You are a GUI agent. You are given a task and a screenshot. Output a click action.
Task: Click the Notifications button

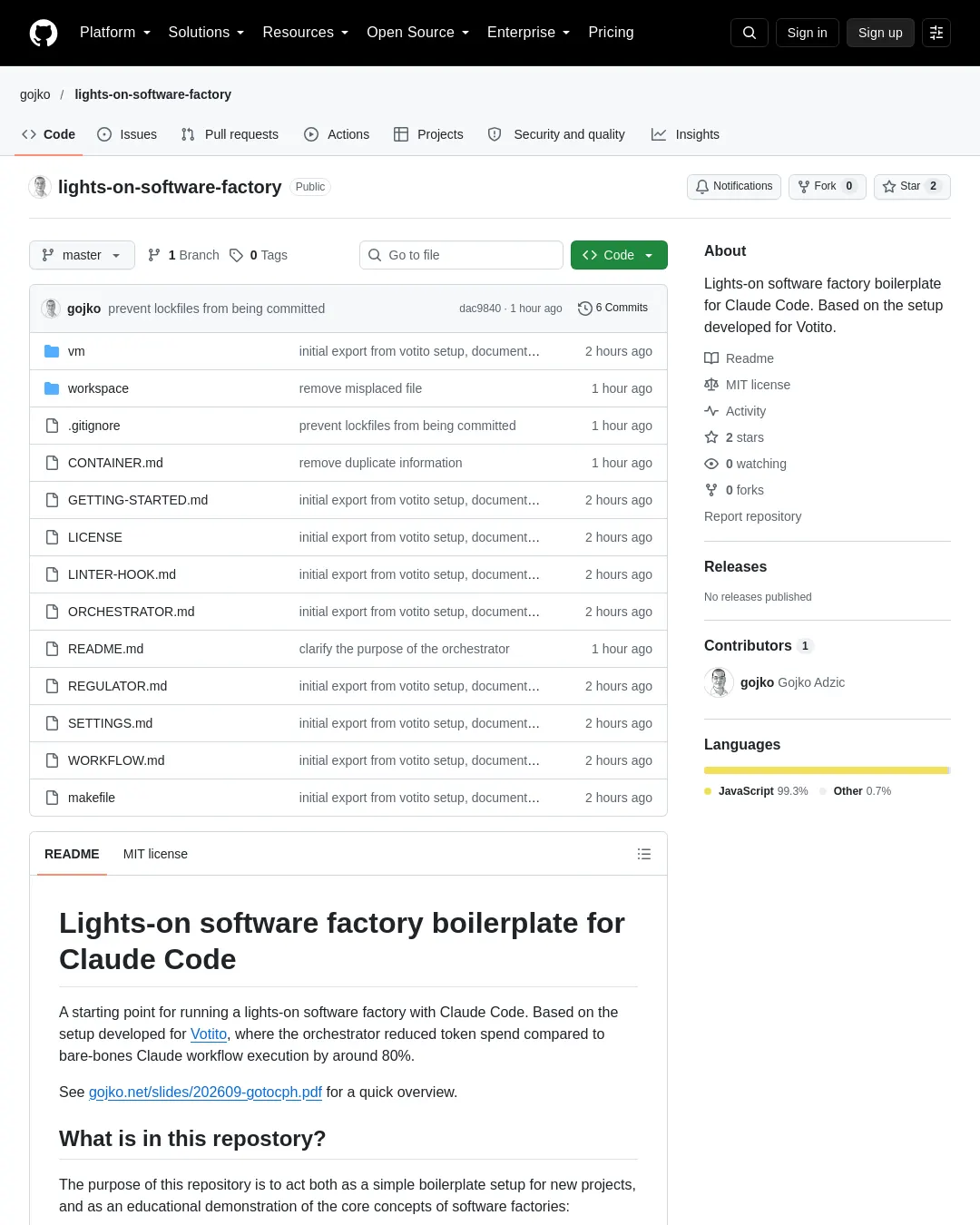tap(734, 186)
